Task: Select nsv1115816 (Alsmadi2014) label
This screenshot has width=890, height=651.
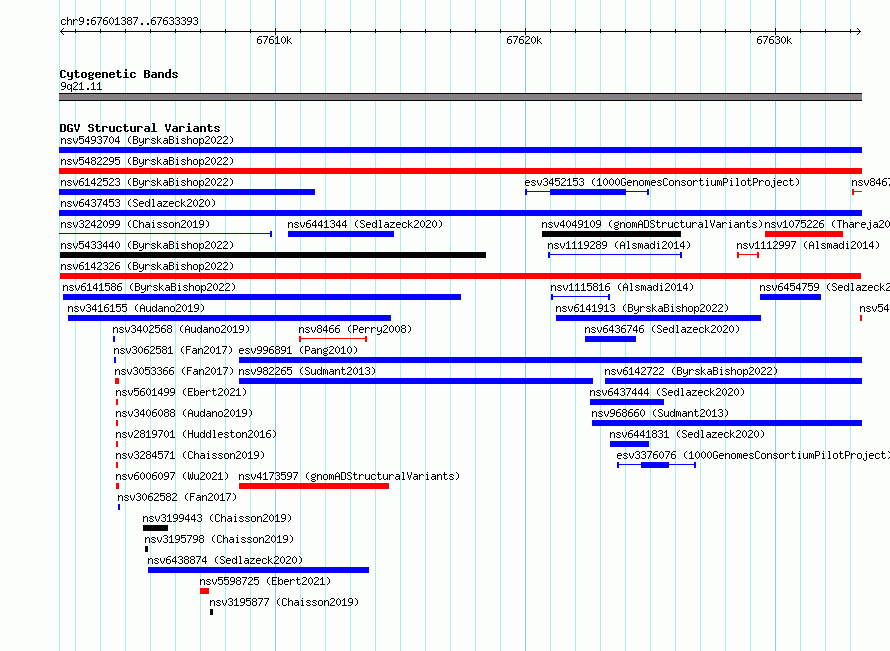Action: 622,287
